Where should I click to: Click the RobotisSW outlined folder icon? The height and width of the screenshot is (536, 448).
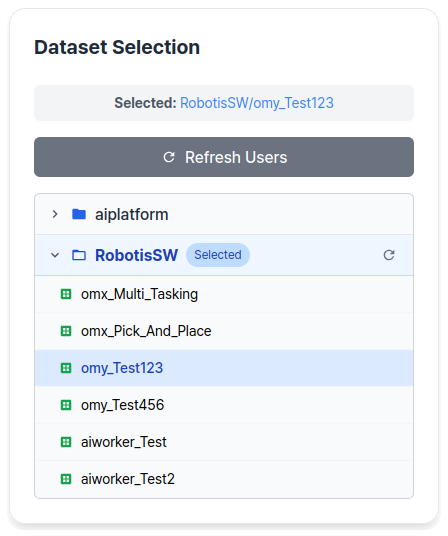pos(79,255)
